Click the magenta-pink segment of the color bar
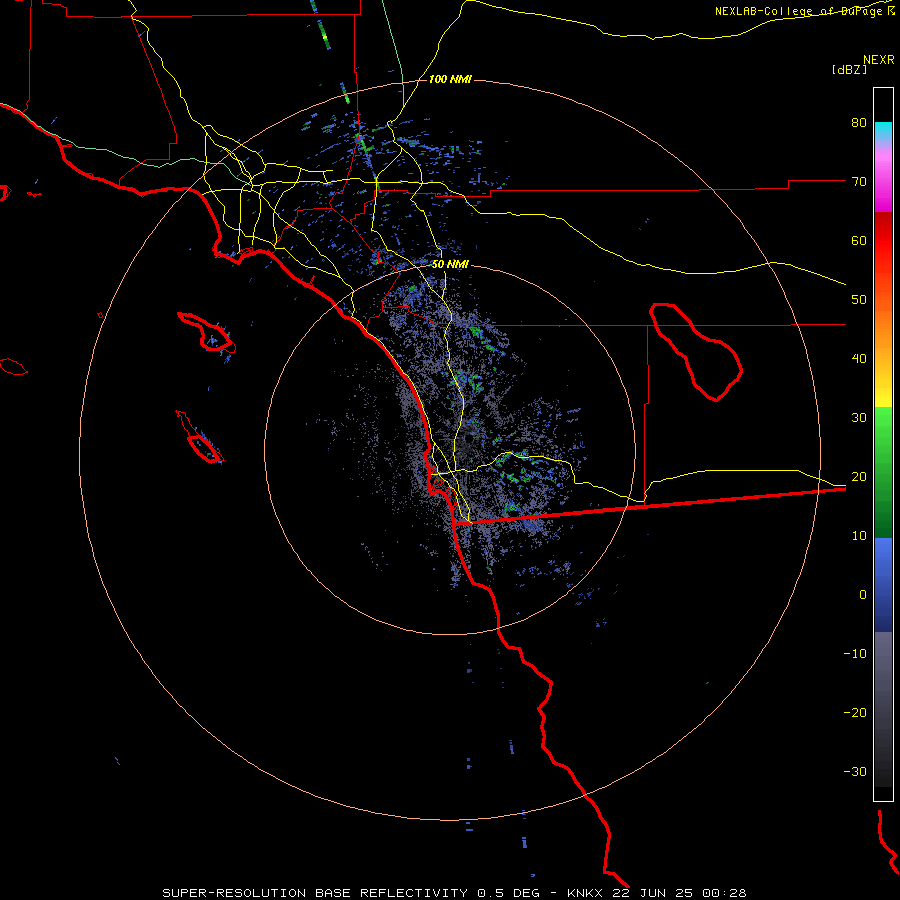This screenshot has height=900, width=900. [883, 178]
